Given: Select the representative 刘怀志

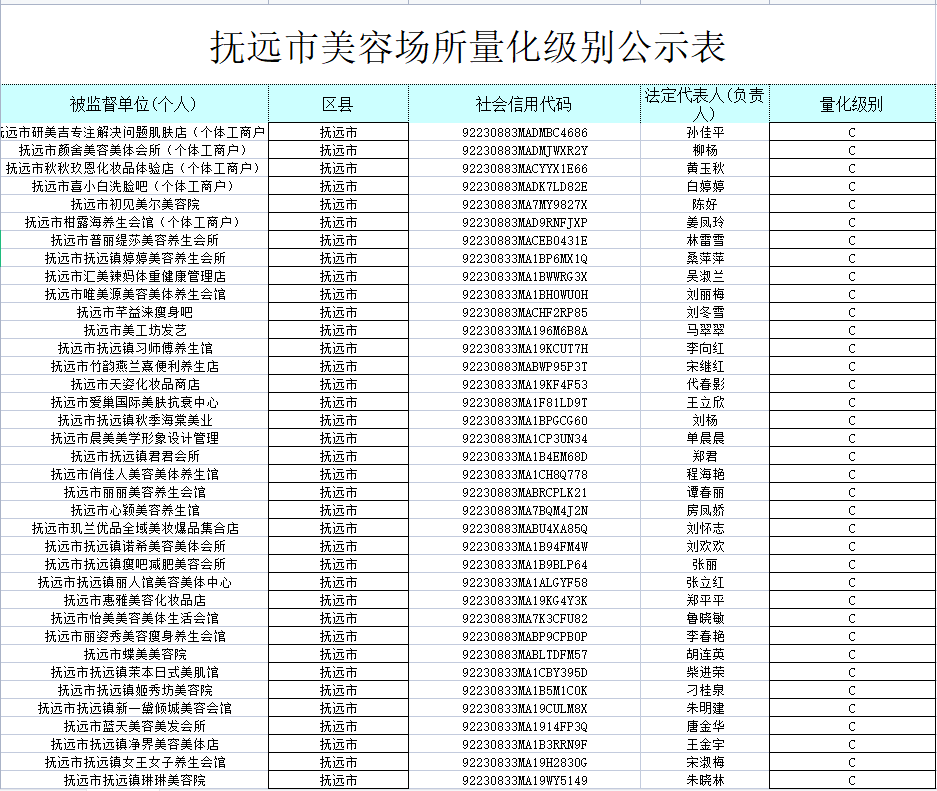Looking at the screenshot, I should (x=705, y=528).
